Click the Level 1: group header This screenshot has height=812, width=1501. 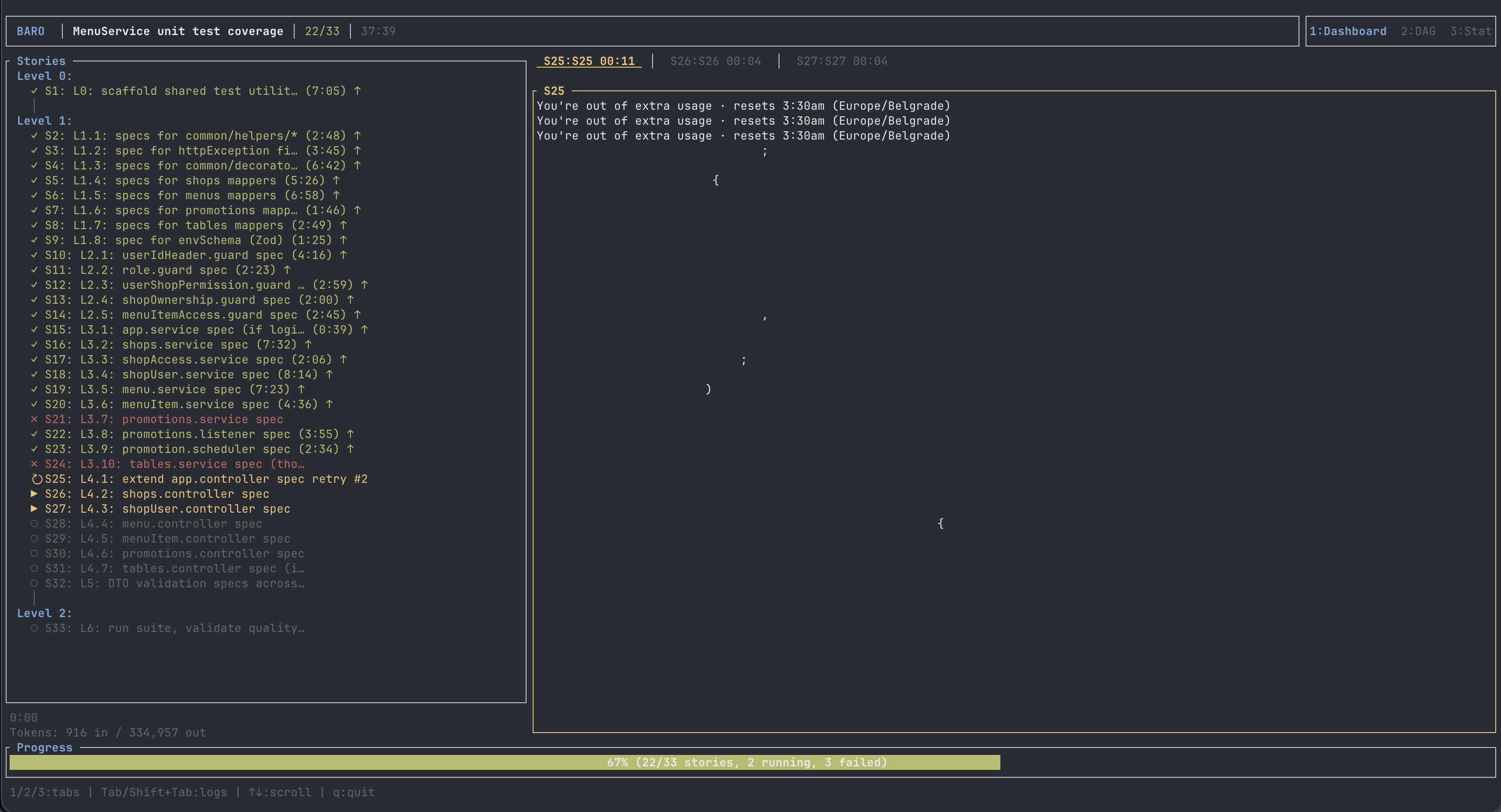tap(44, 121)
